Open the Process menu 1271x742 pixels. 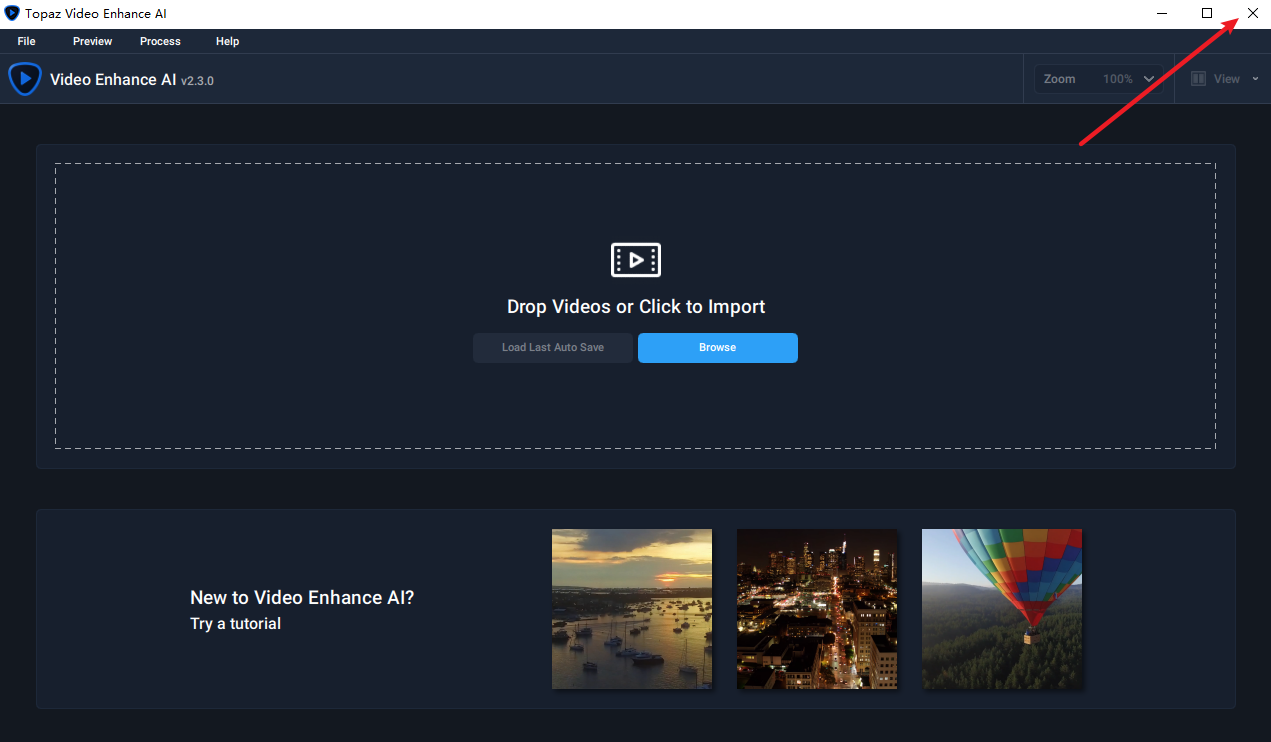tap(160, 41)
